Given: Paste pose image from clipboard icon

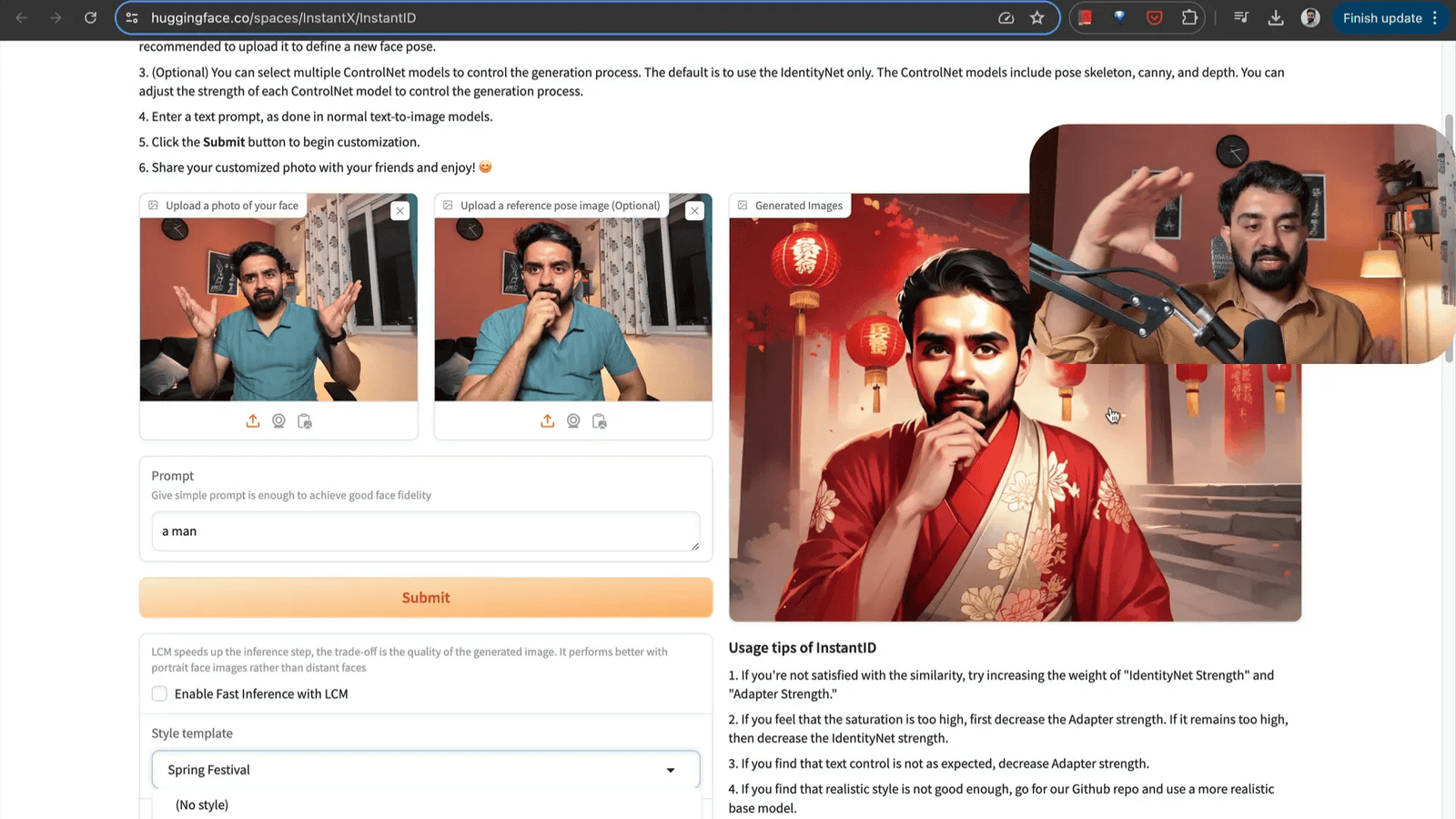Looking at the screenshot, I should [x=599, y=420].
